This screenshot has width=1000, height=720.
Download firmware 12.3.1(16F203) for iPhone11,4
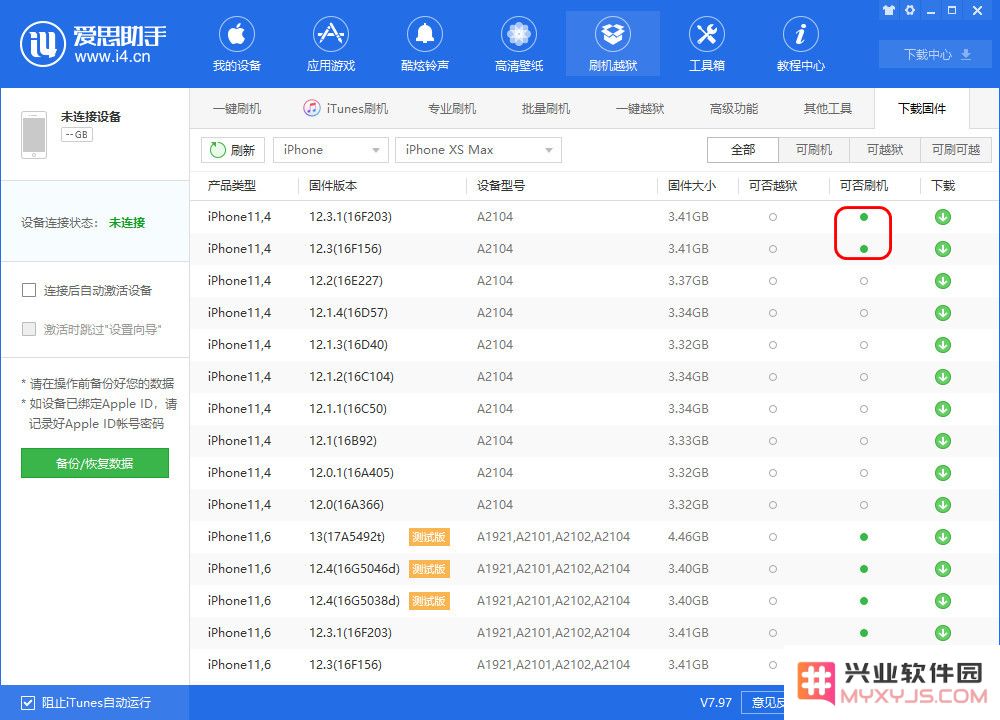click(943, 217)
